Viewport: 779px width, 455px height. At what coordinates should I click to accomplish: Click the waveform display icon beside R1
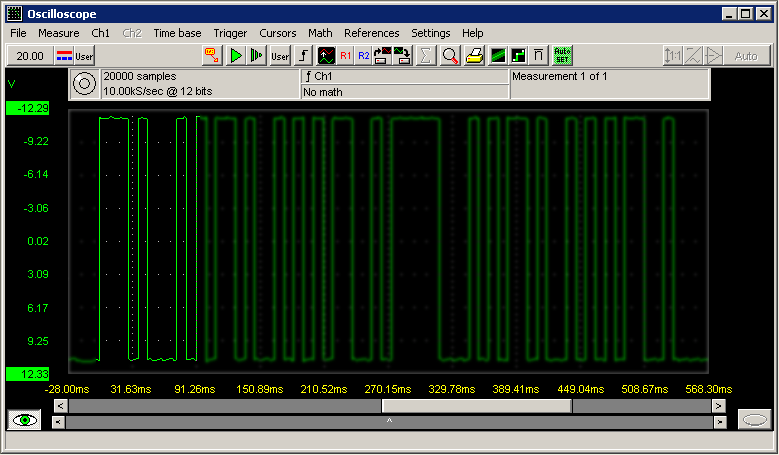point(326,56)
